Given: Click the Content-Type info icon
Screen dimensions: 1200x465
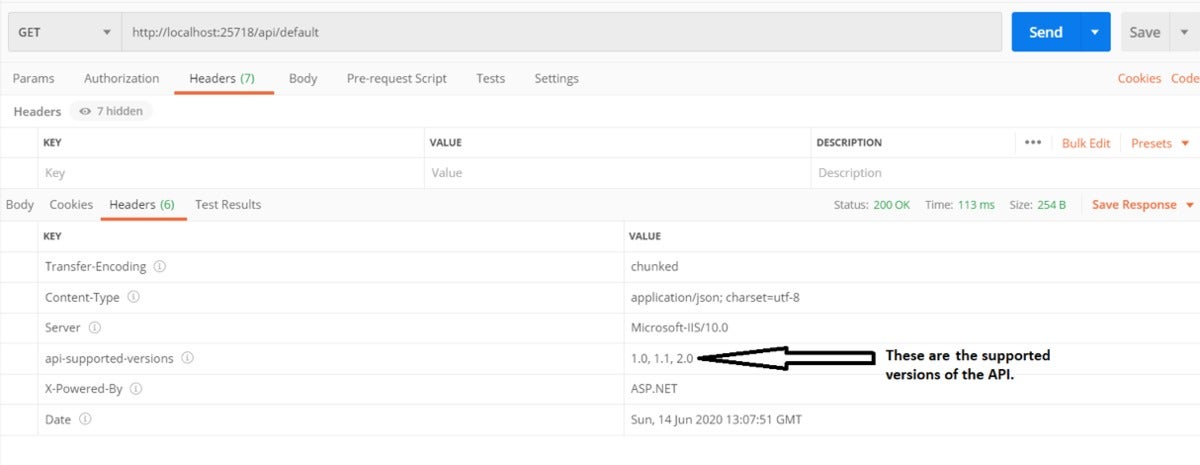Looking at the screenshot, I should [x=134, y=297].
